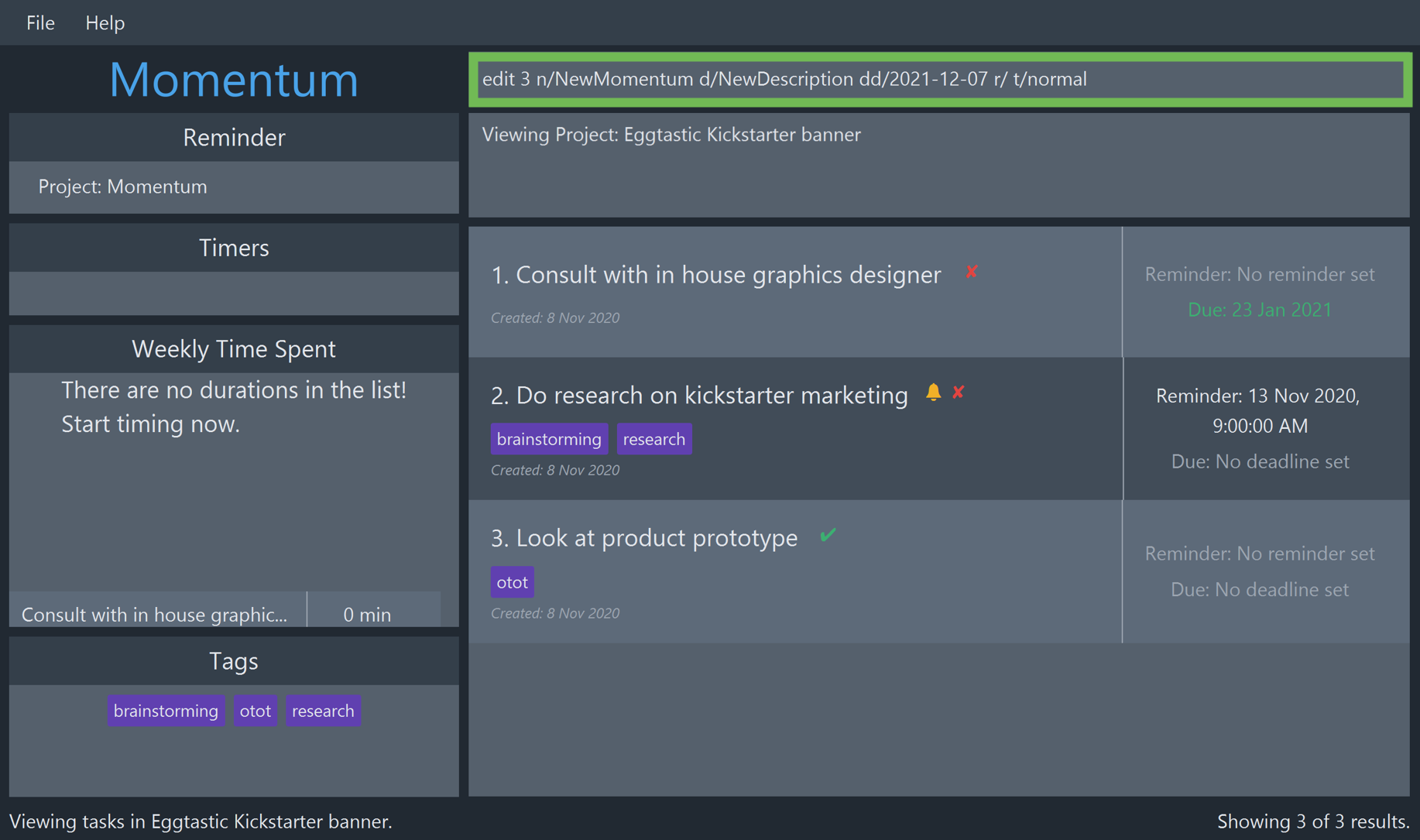
Task: Click green checkmark on product prototype task
Action: coord(828,535)
